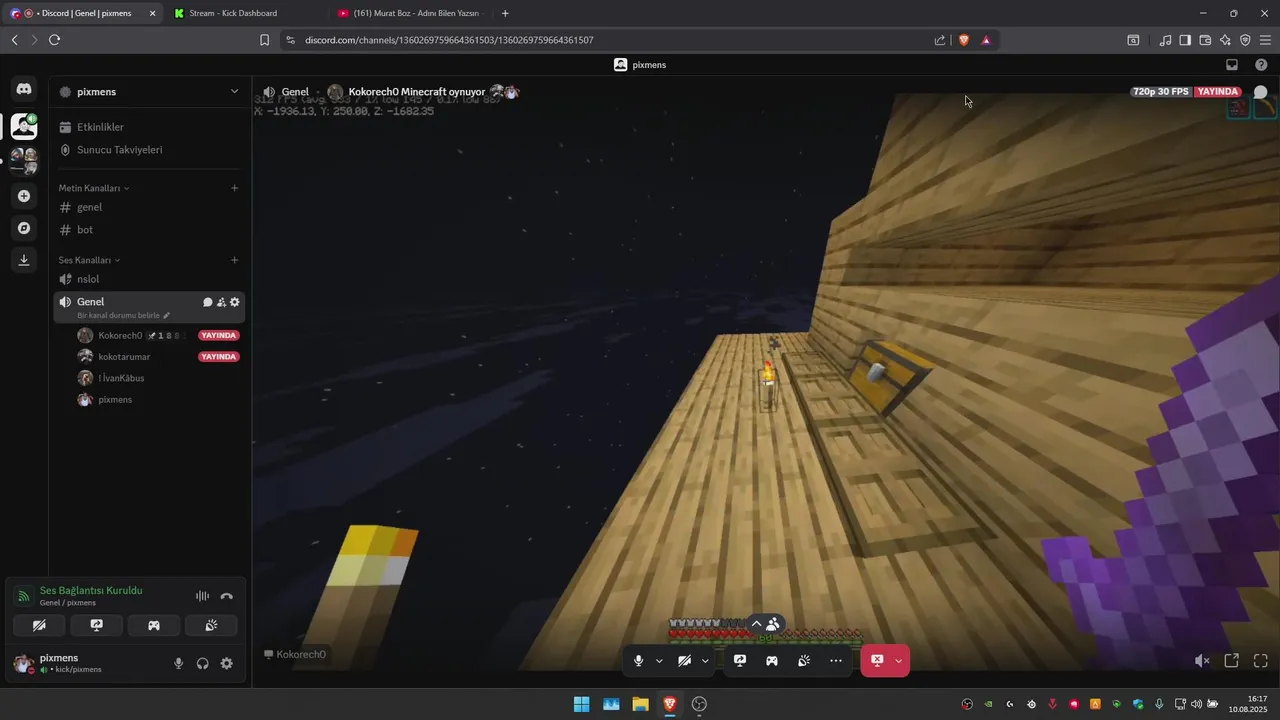
Task: Open microphone options arrow in control bar
Action: coord(659,661)
